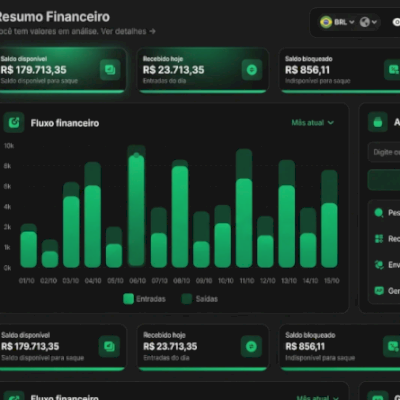Select the 12/10 bar in the chart
The width and height of the screenshot is (400, 400).
[x=265, y=242]
